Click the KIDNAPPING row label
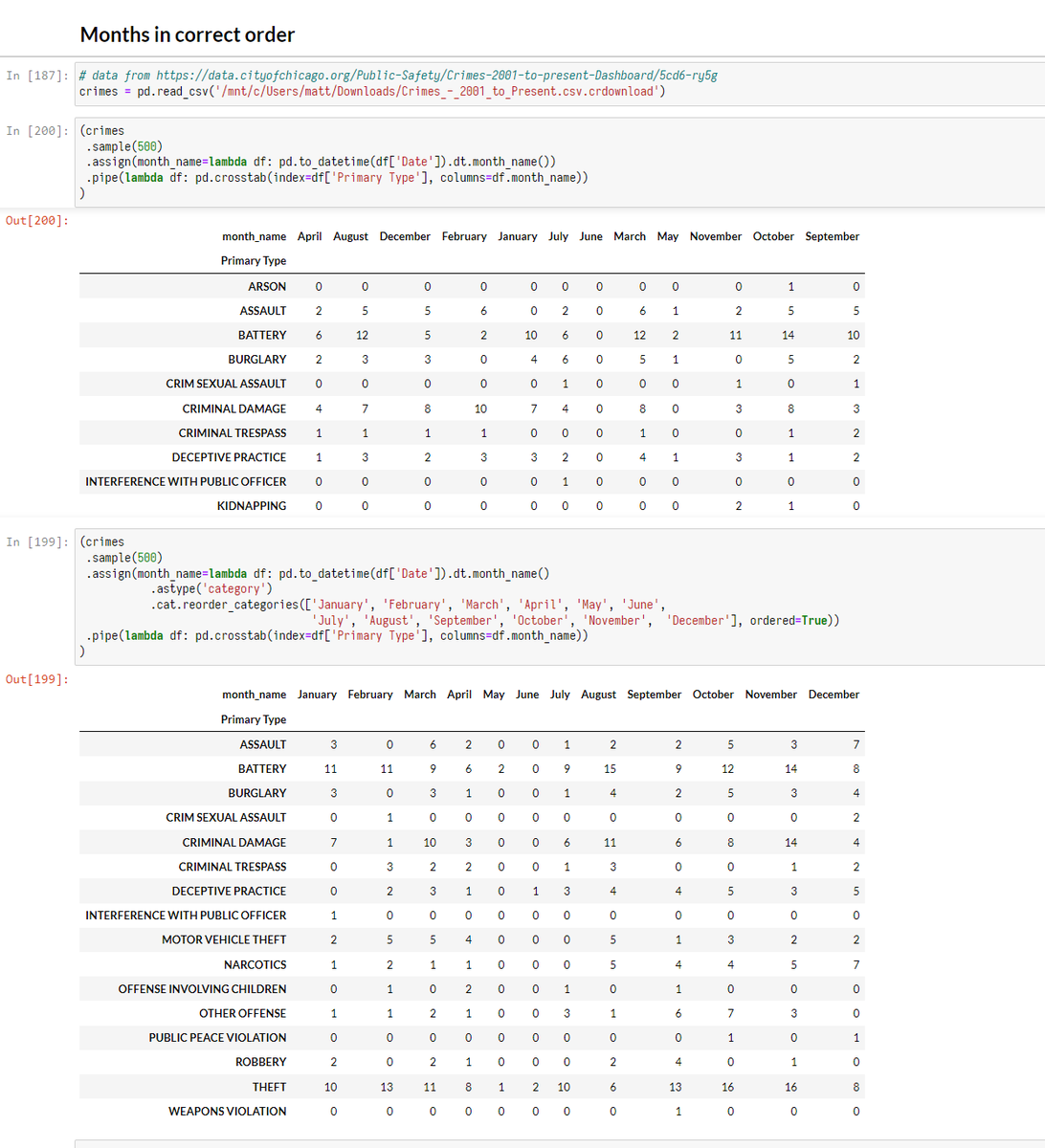The width and height of the screenshot is (1045, 1148). tap(251, 505)
